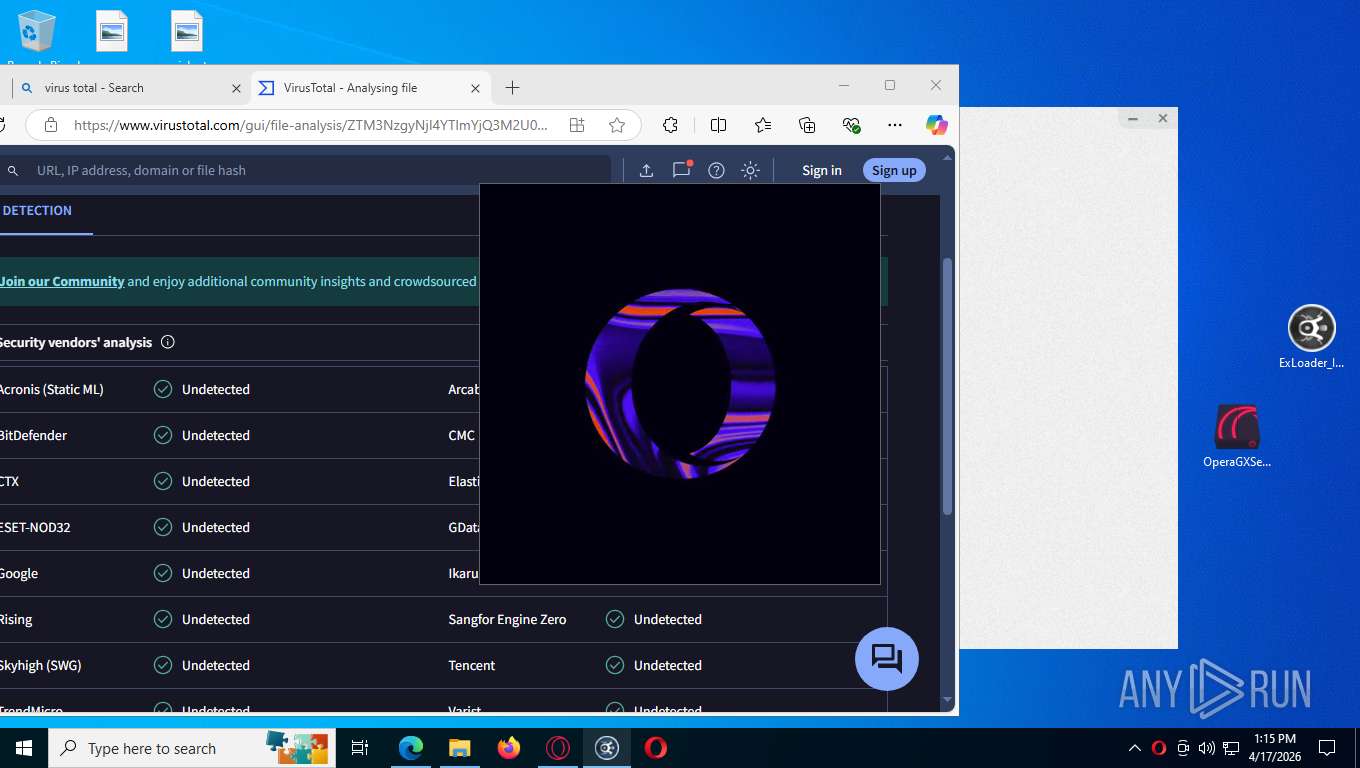Screen dimensions: 1360x768
Task: Open the VirusTotal chat bubble button
Action: click(x=887, y=659)
